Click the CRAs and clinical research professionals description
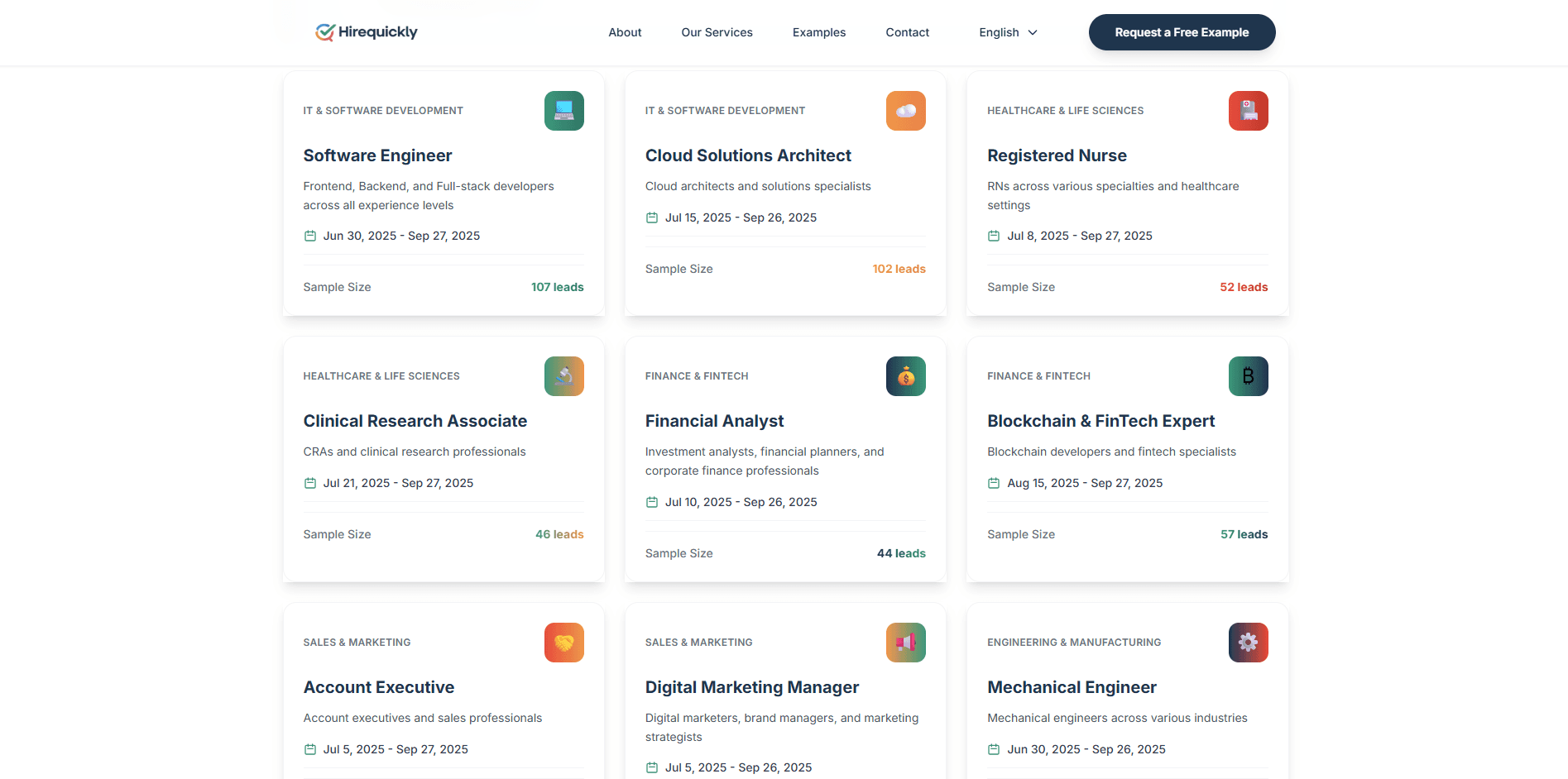The height and width of the screenshot is (779, 1568). tap(415, 452)
